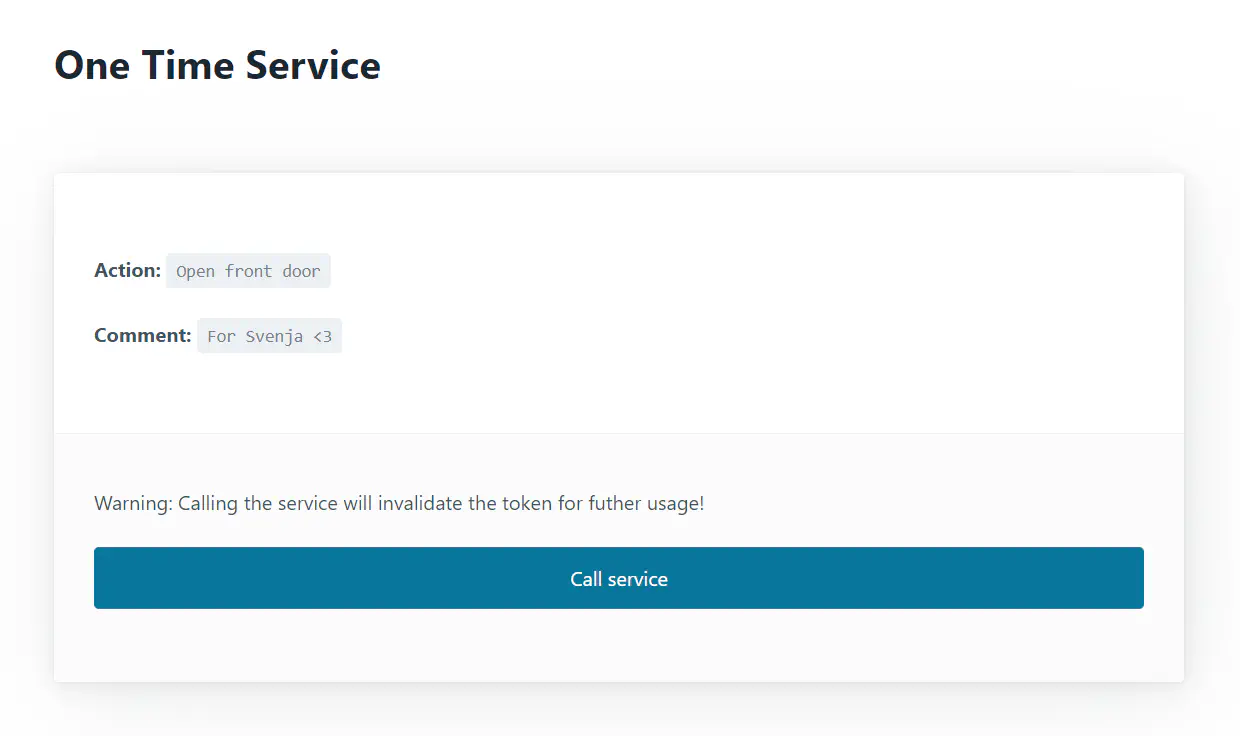Screen dimensions: 1240x736
Task: Click the misspelled word futher in warning
Action: coord(613,503)
